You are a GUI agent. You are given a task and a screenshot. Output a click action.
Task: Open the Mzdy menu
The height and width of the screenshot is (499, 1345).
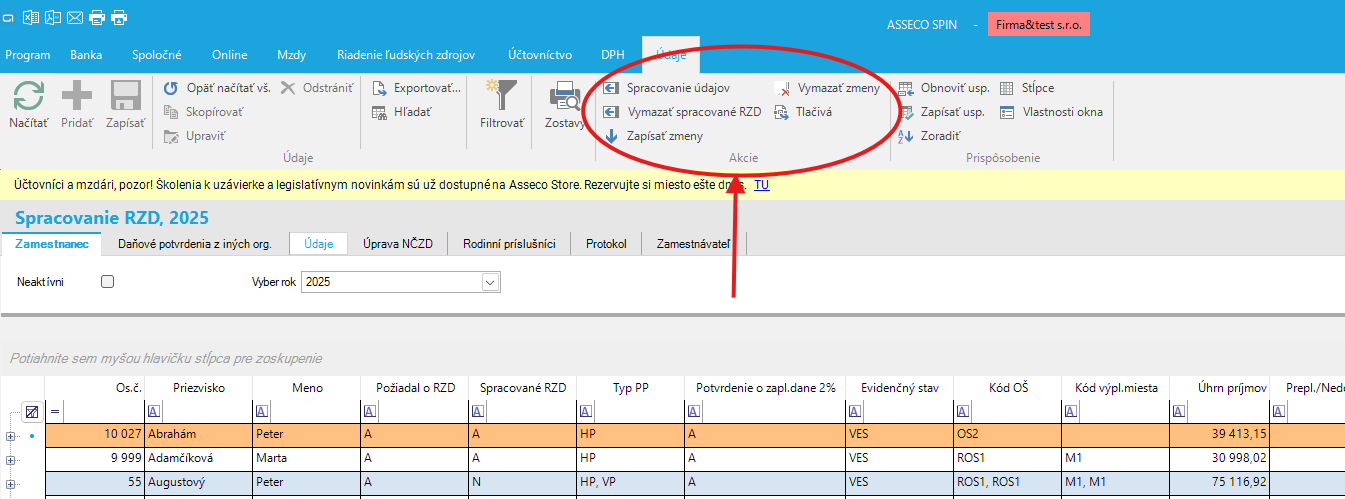pyautogui.click(x=291, y=55)
